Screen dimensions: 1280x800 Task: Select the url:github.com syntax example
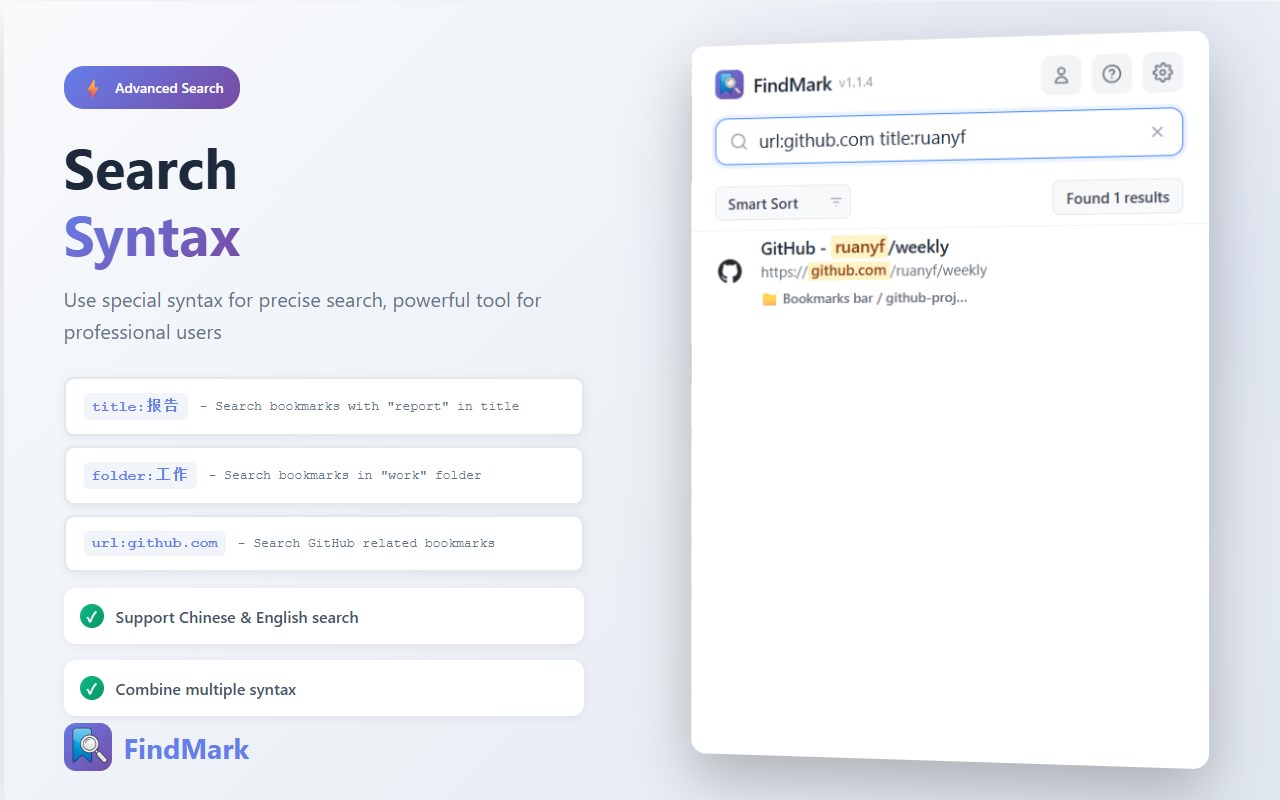[x=155, y=543]
